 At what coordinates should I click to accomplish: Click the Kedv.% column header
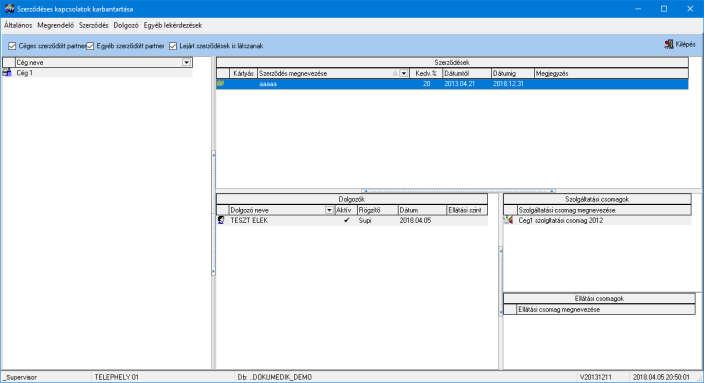point(426,73)
